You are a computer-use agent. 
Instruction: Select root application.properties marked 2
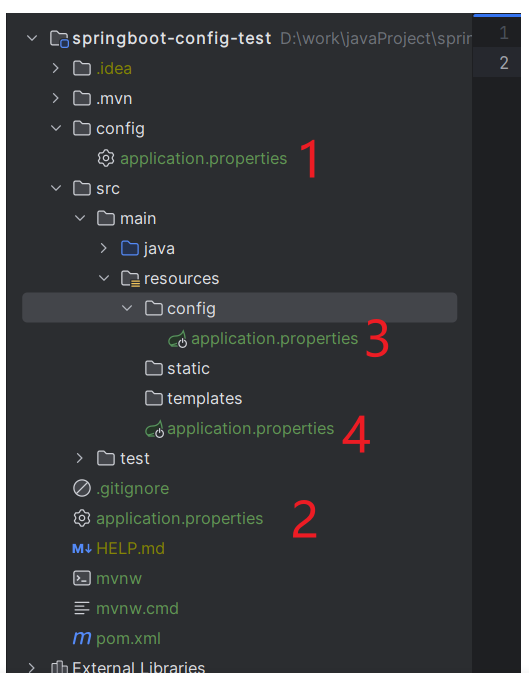pos(168,519)
